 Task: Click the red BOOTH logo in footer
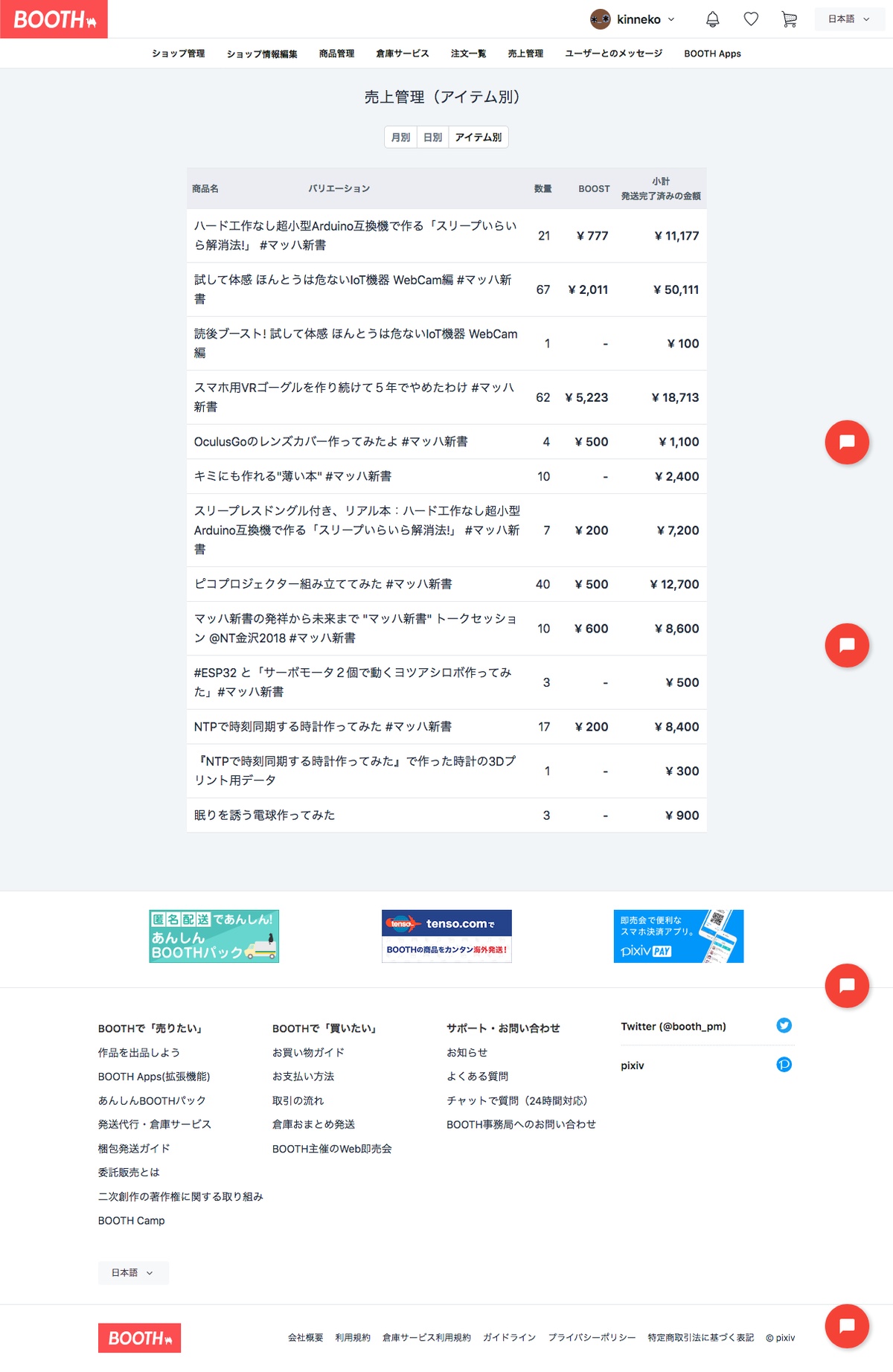[139, 1338]
